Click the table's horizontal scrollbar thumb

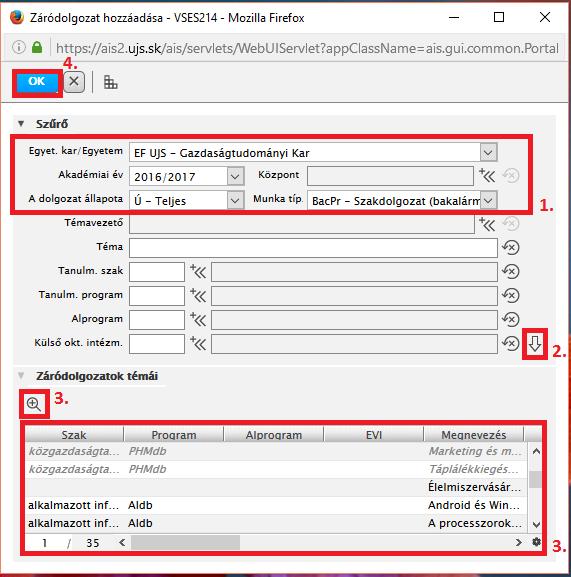185,542
